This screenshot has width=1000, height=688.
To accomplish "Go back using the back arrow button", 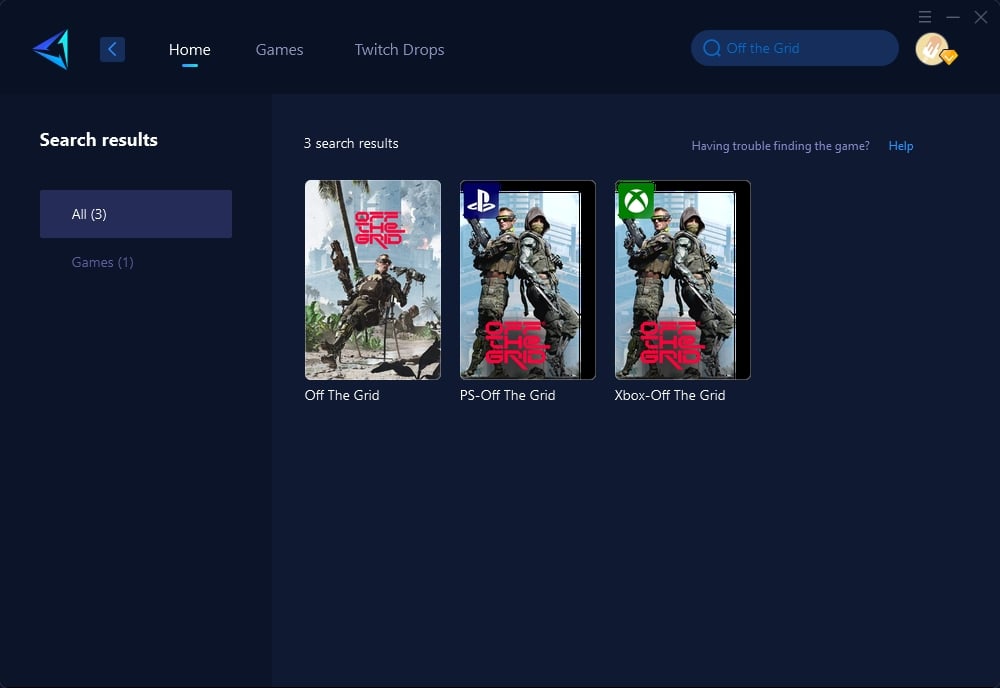I will (112, 49).
